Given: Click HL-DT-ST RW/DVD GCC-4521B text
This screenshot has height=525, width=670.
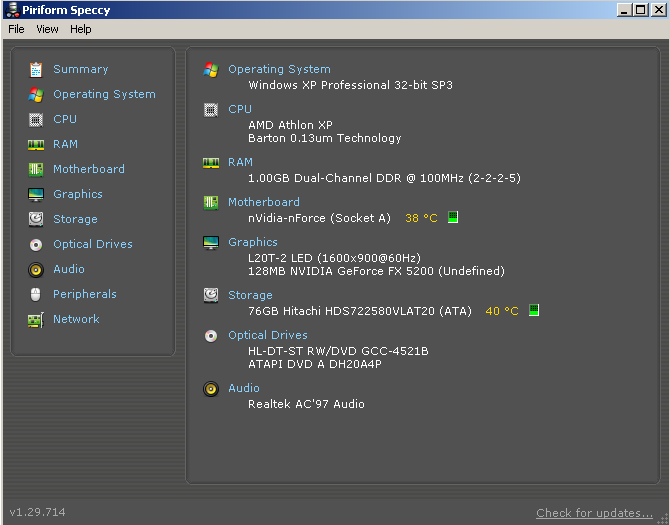Looking at the screenshot, I should coord(338,351).
